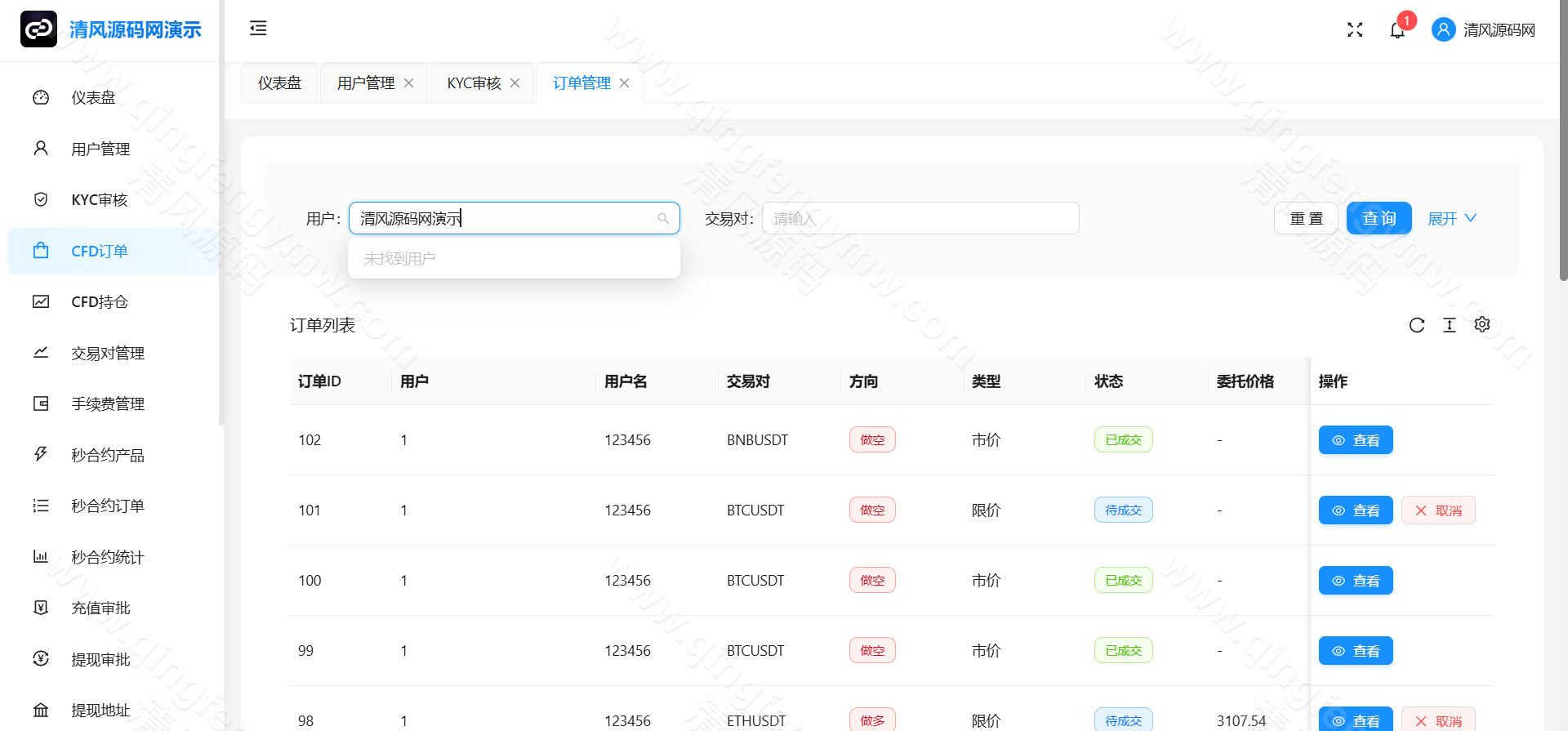1568x731 pixels.
Task: Open the notification bell
Action: coord(1397,30)
